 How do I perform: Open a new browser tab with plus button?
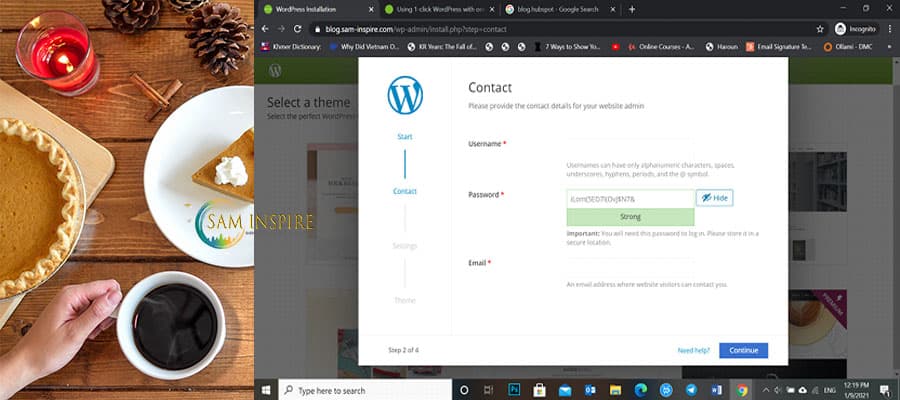click(631, 9)
